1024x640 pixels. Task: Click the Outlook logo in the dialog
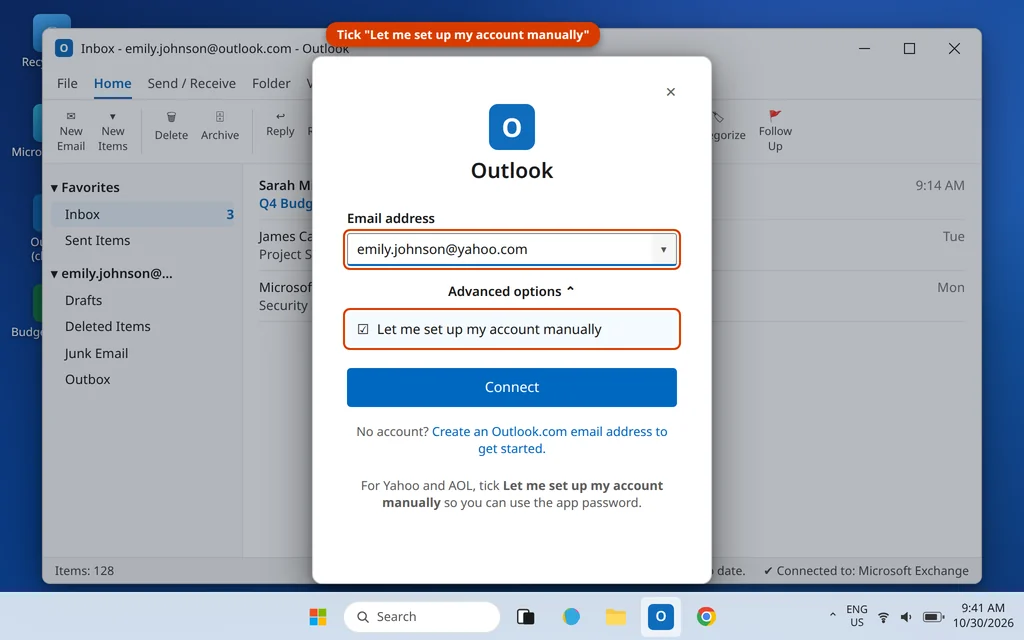[511, 127]
